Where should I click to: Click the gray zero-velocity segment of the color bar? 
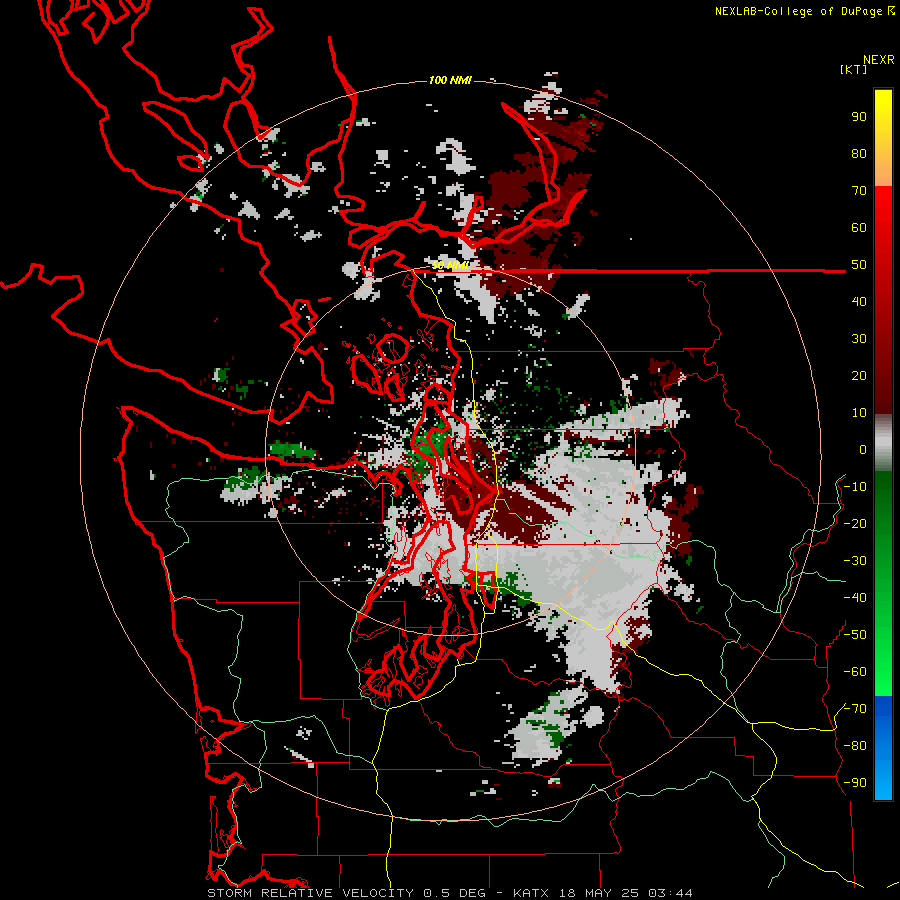883,443
